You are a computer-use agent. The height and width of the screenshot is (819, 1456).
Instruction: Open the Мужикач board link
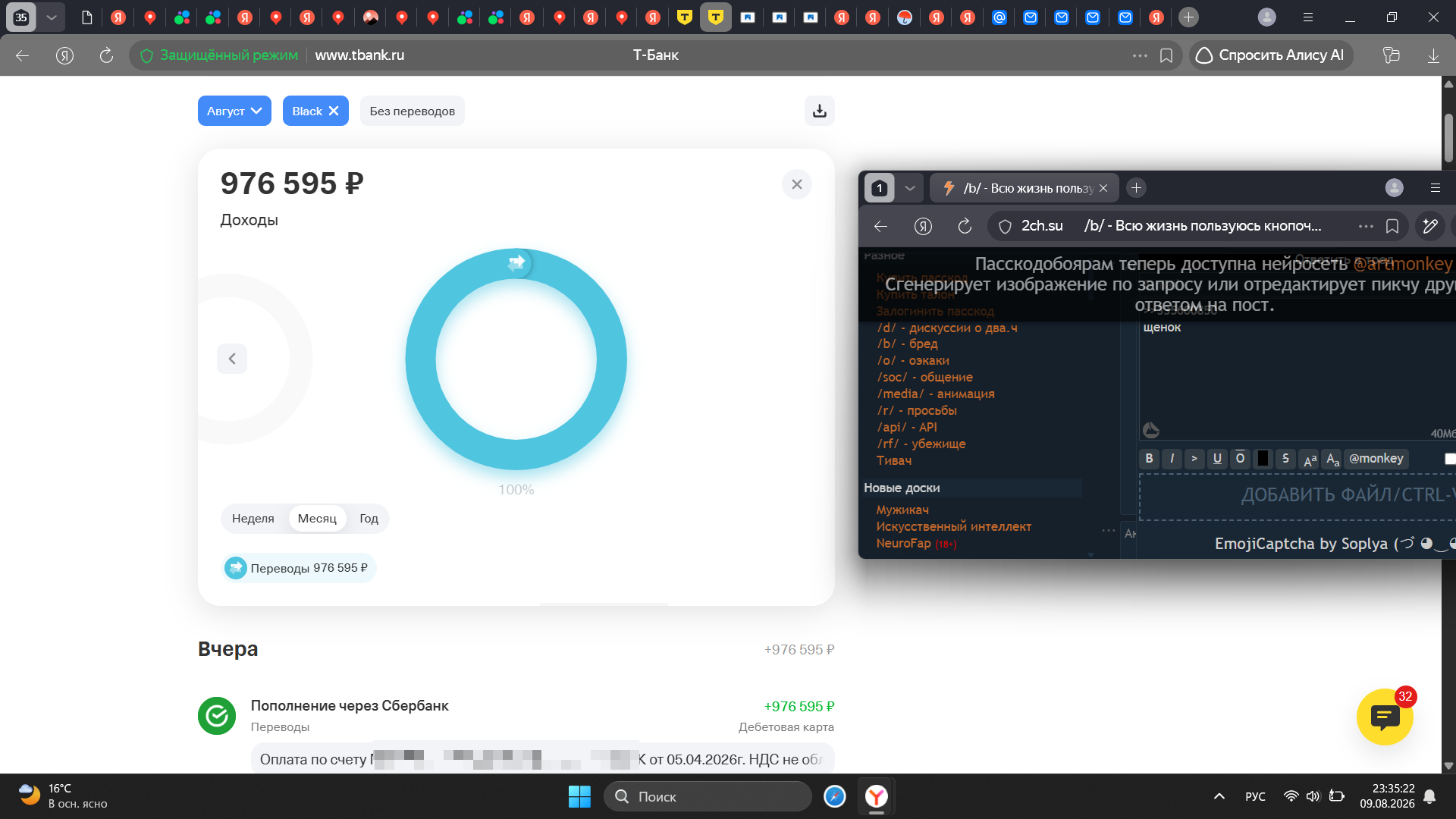902,510
